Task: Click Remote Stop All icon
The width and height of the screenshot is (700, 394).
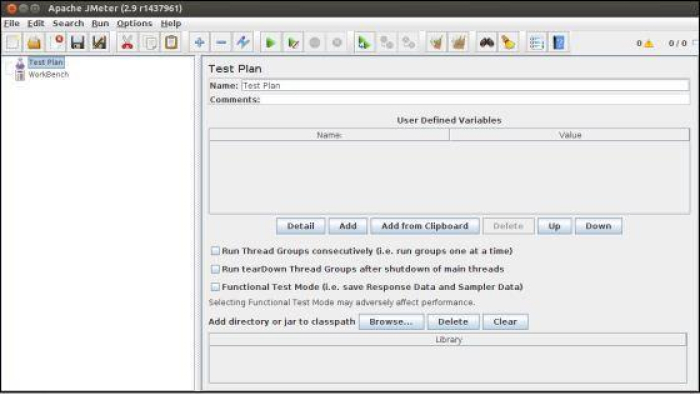Action: point(387,42)
